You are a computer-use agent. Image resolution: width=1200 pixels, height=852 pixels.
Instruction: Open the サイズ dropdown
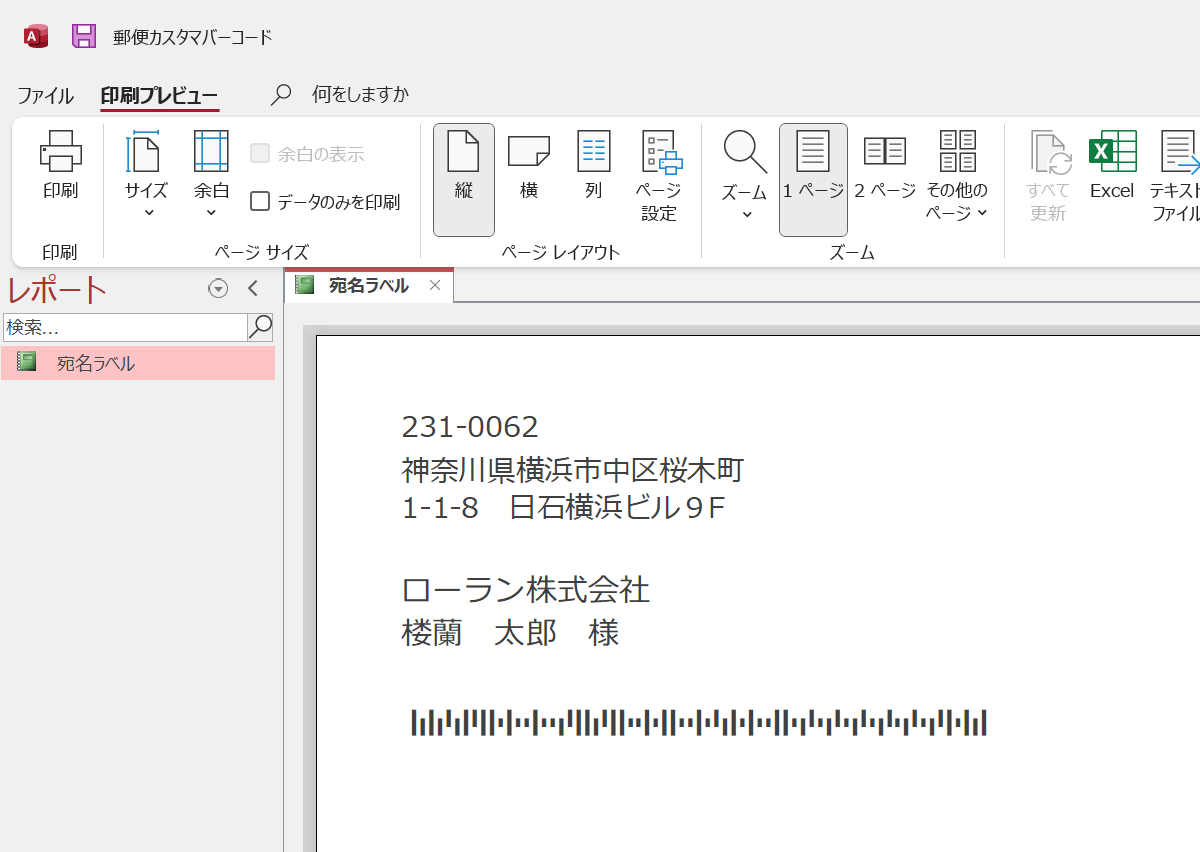click(146, 178)
